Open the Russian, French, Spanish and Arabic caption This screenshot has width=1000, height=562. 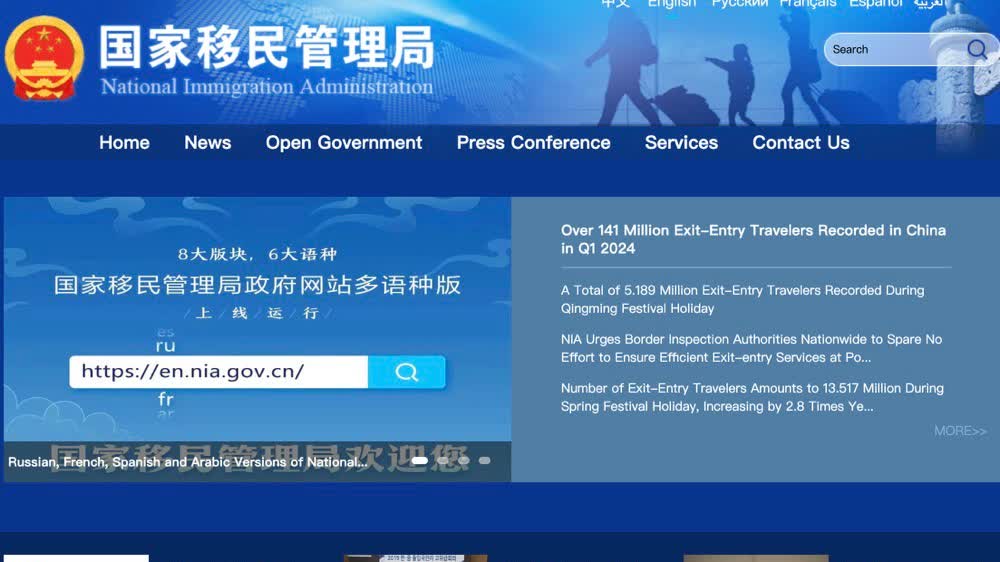[x=188, y=462]
